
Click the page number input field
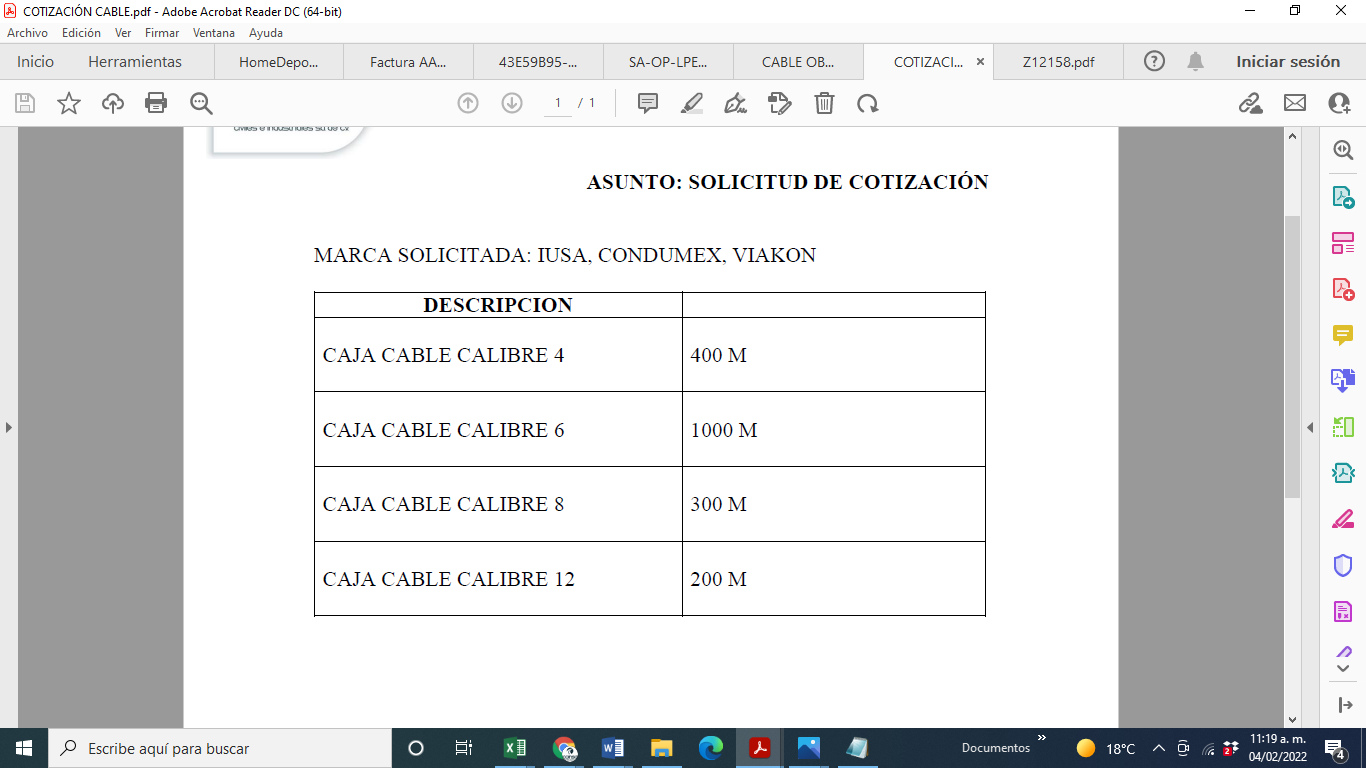click(558, 103)
